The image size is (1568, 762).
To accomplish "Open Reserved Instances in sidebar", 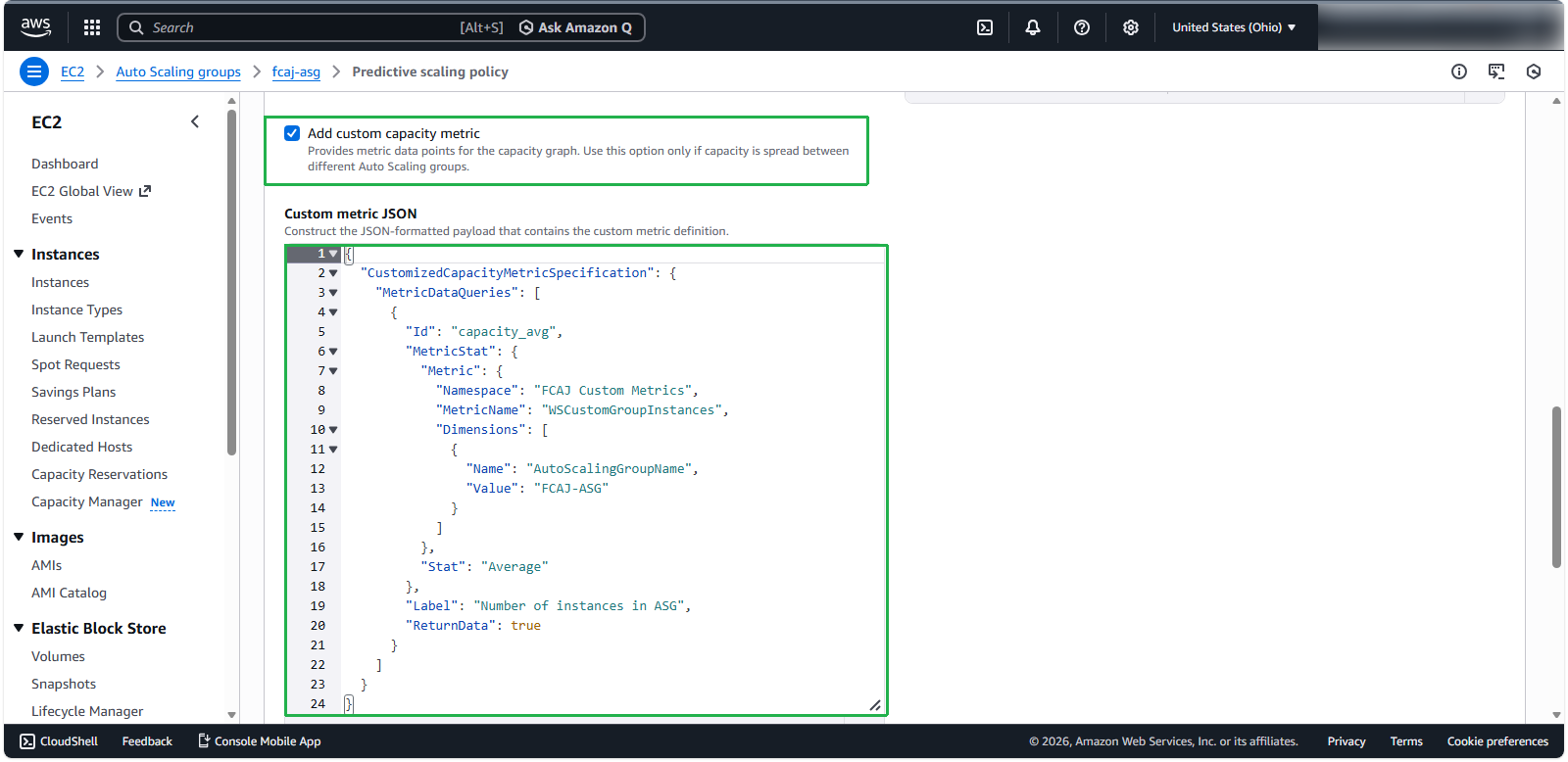I will click(90, 419).
